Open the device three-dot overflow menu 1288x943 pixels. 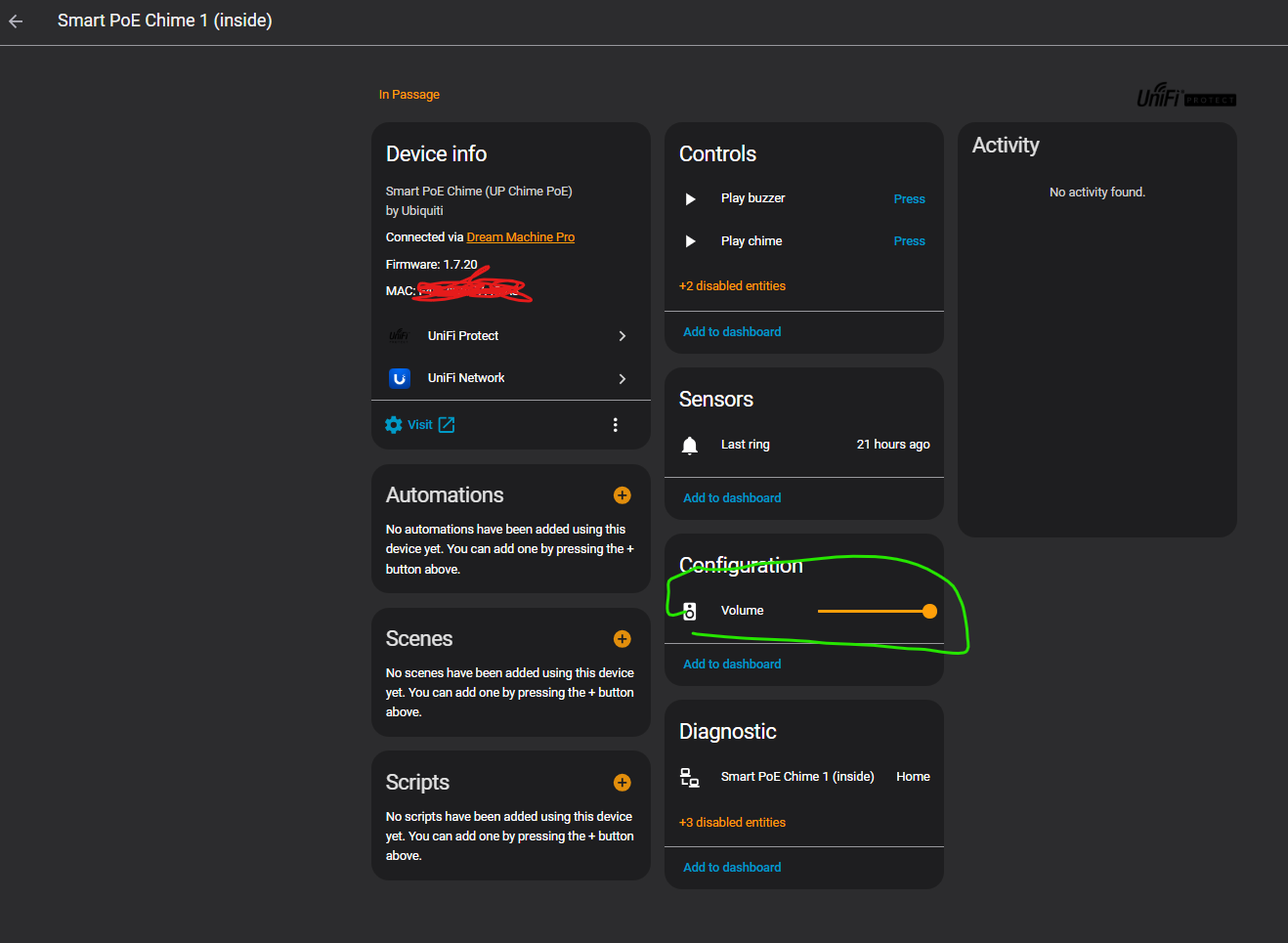(615, 425)
